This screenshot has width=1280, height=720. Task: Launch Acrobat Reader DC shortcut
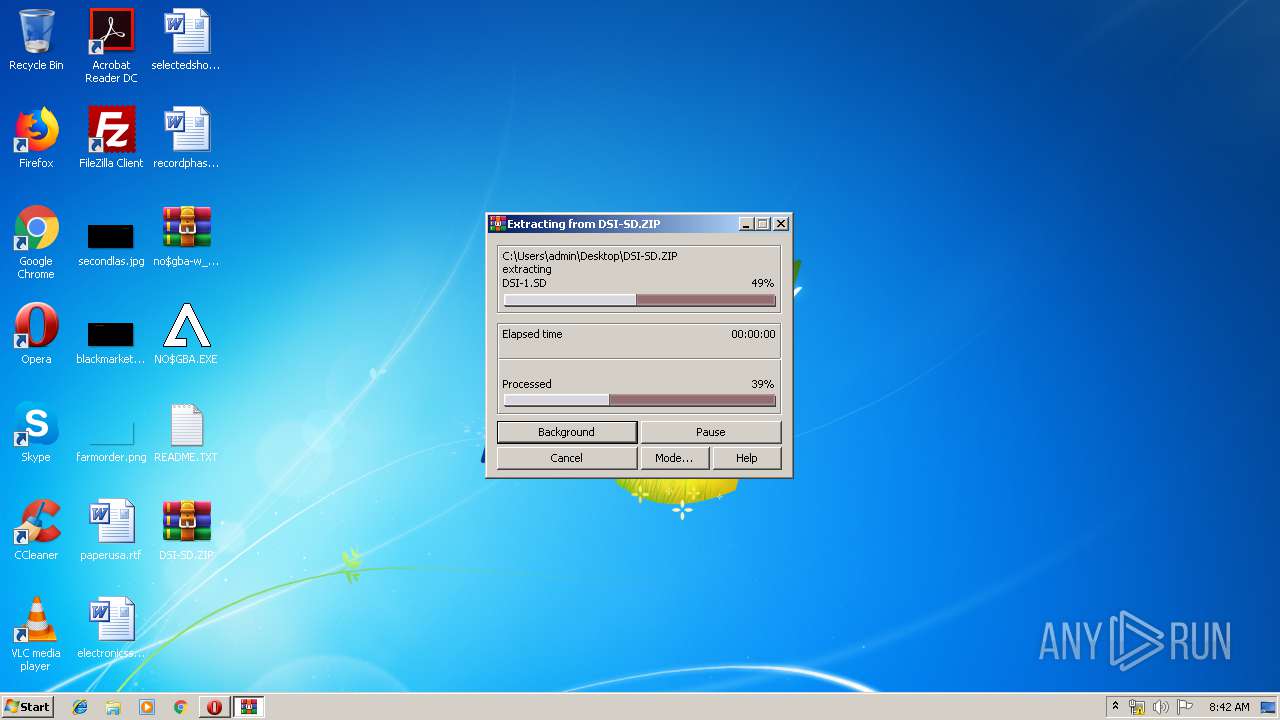111,46
